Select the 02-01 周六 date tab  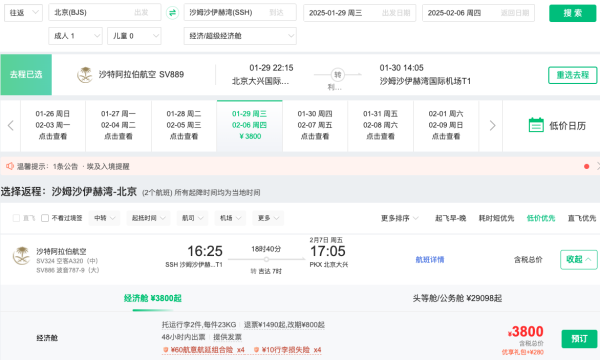[x=446, y=125]
